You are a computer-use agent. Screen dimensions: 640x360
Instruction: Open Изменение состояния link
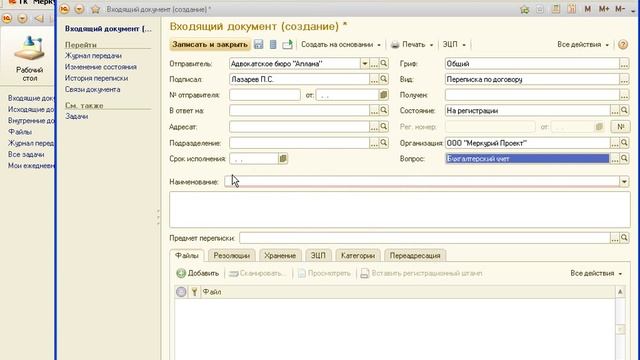tap(101, 67)
